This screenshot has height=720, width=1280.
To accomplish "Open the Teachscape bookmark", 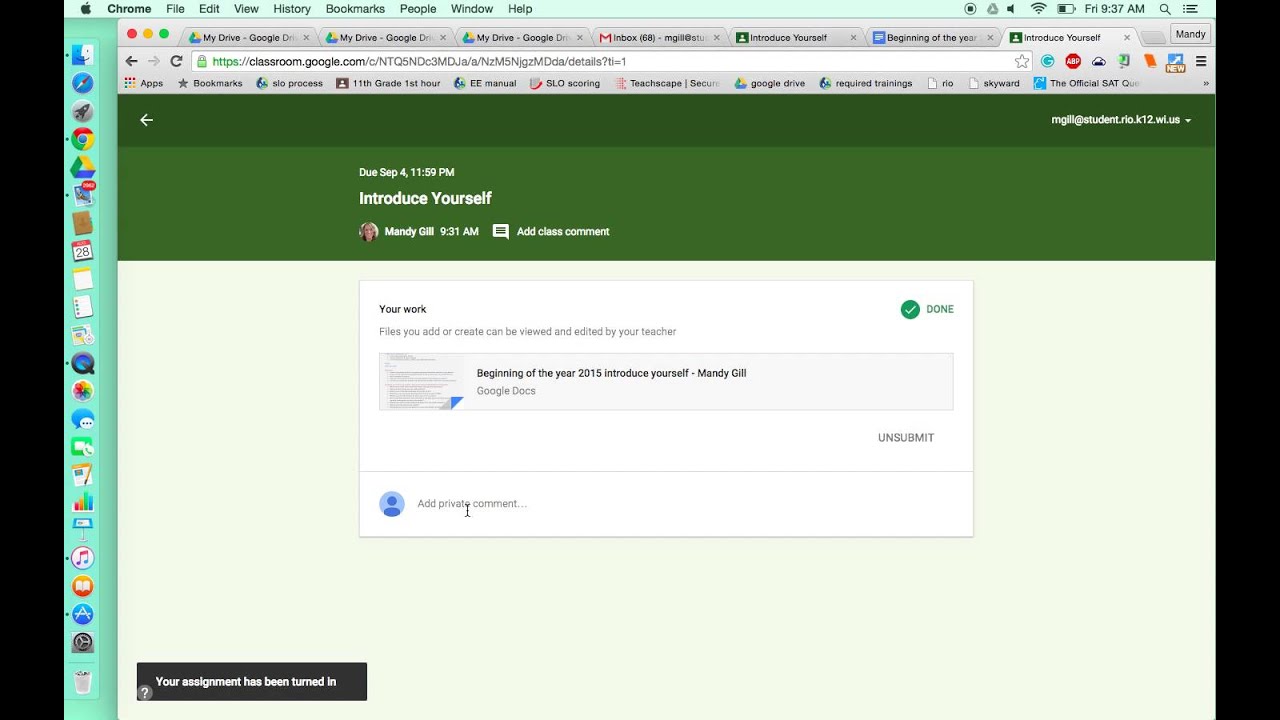I will pyautogui.click(x=667, y=83).
